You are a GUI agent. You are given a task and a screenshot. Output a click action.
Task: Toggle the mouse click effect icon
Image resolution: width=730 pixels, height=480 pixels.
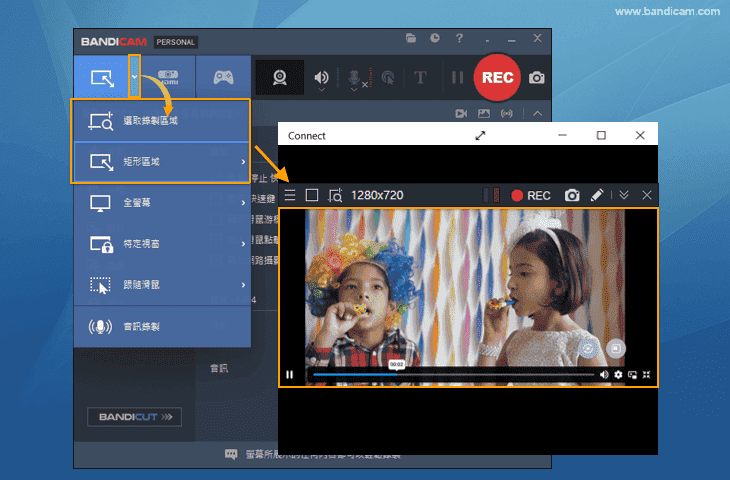coord(387,77)
